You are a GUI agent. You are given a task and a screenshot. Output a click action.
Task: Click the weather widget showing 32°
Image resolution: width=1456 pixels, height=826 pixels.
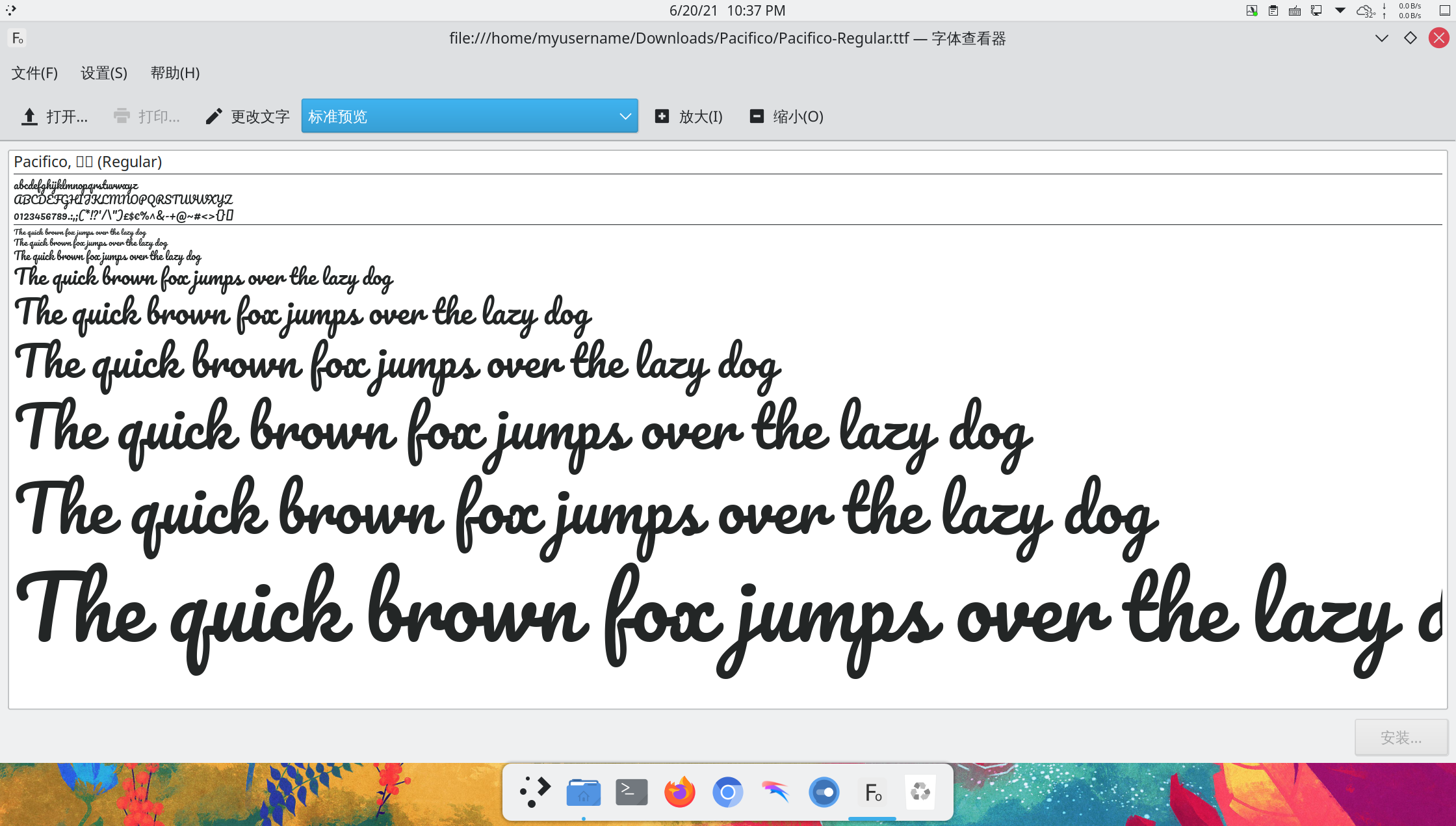(x=1365, y=10)
